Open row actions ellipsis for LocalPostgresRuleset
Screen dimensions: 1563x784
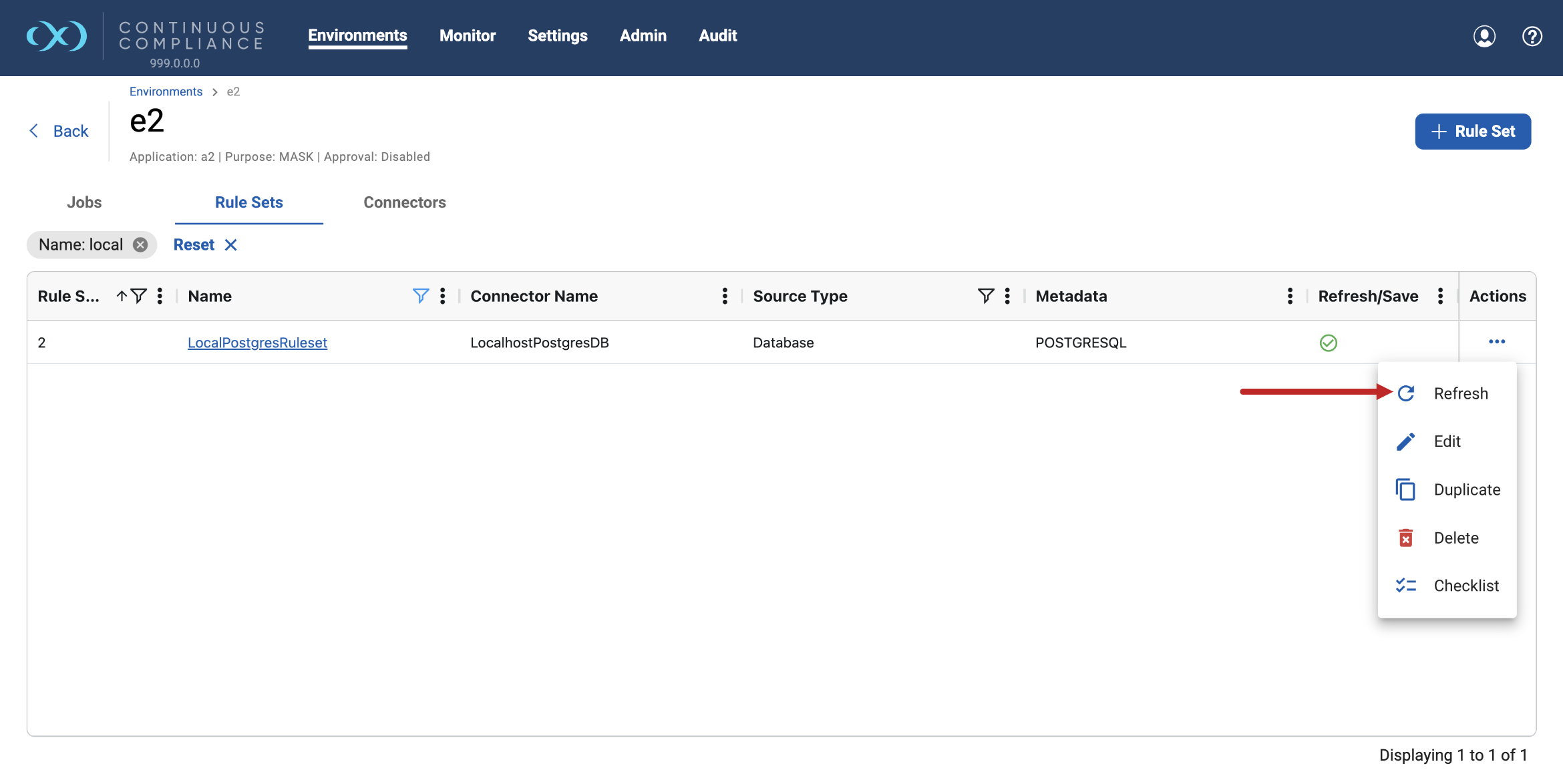(x=1497, y=342)
